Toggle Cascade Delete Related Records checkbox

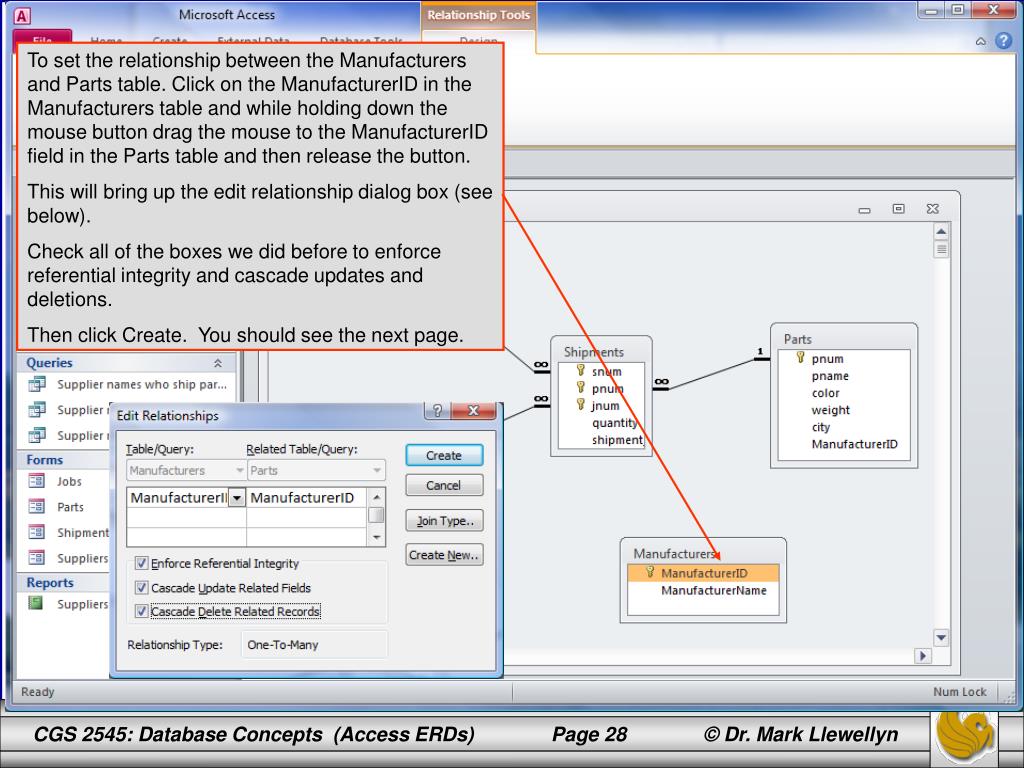coord(141,611)
